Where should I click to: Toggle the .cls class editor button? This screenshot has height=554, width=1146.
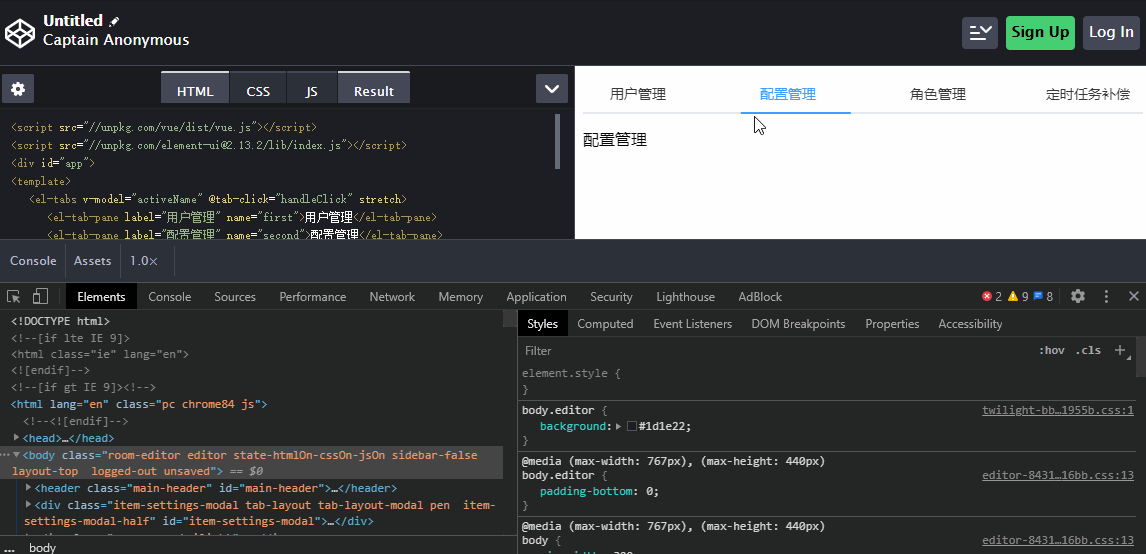[1088, 350]
